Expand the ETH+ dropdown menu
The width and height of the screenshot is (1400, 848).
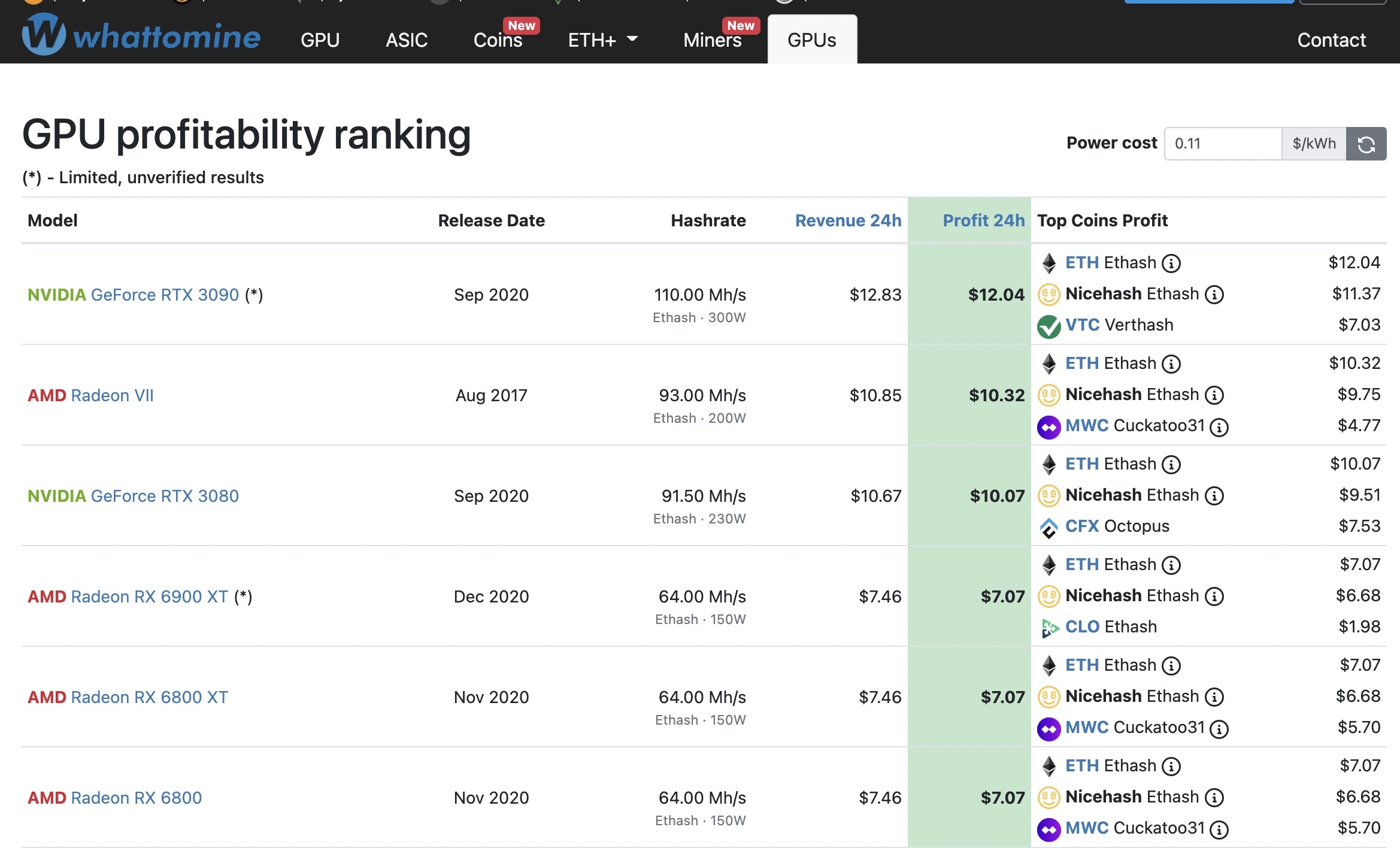pos(602,40)
